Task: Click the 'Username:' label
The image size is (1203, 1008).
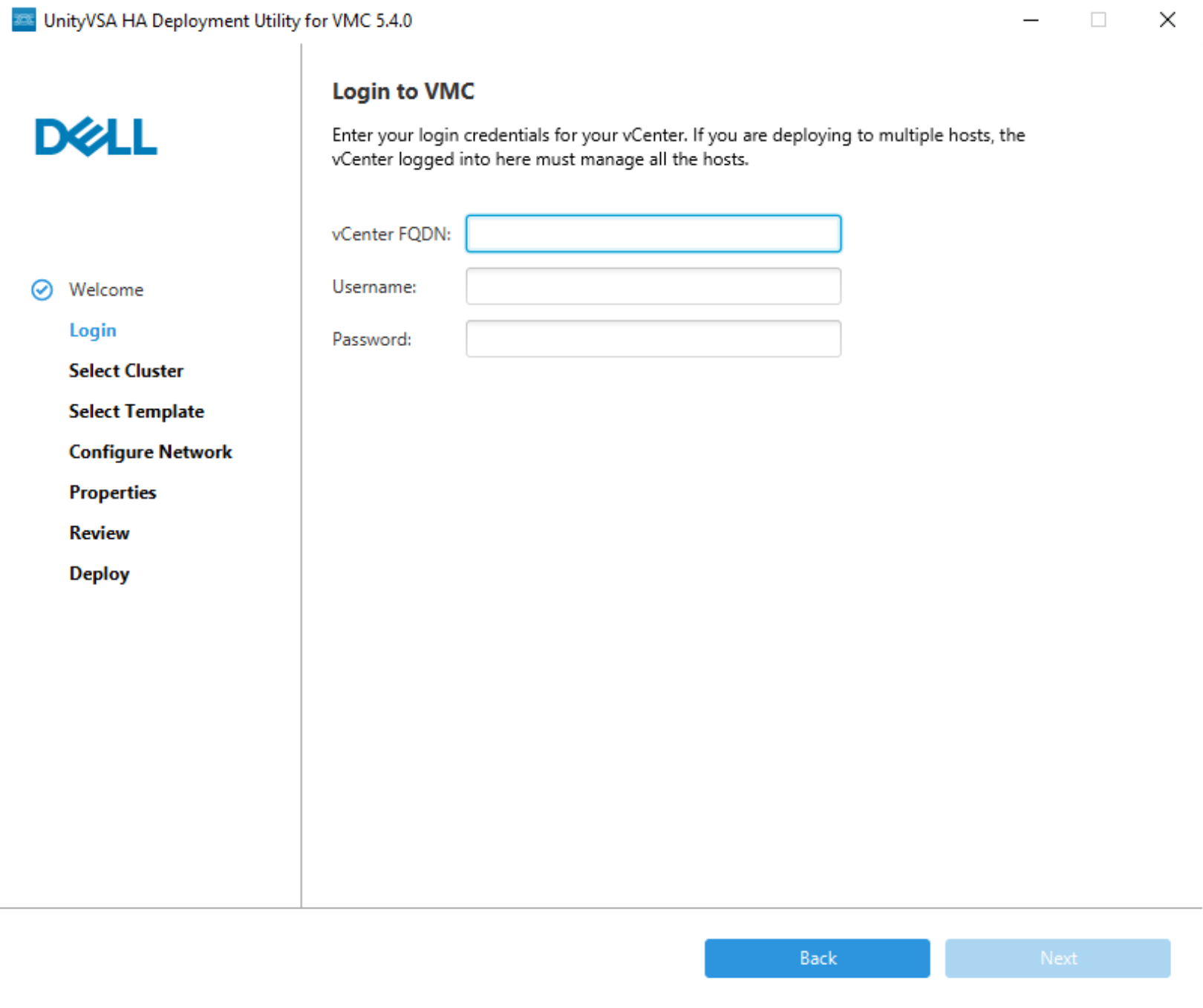Action: pos(374,287)
